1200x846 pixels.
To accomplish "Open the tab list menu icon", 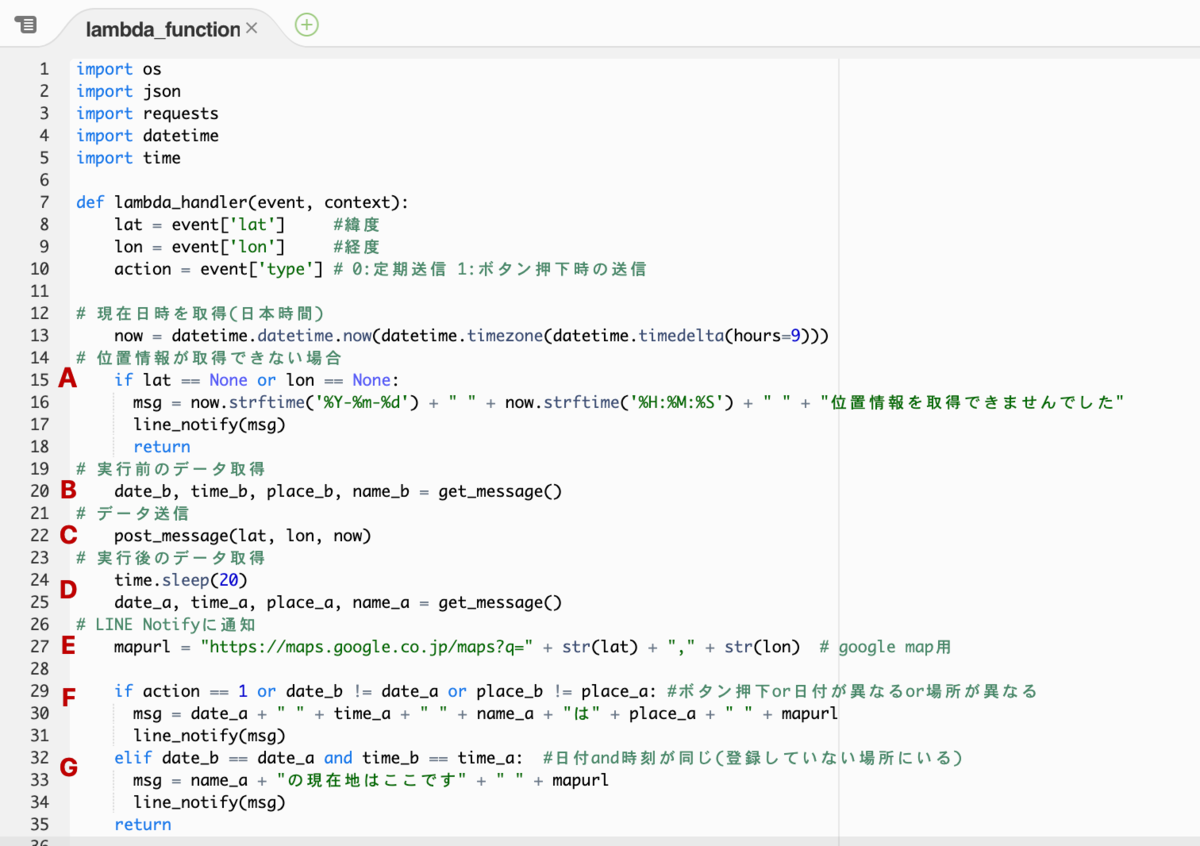I will pos(27,25).
